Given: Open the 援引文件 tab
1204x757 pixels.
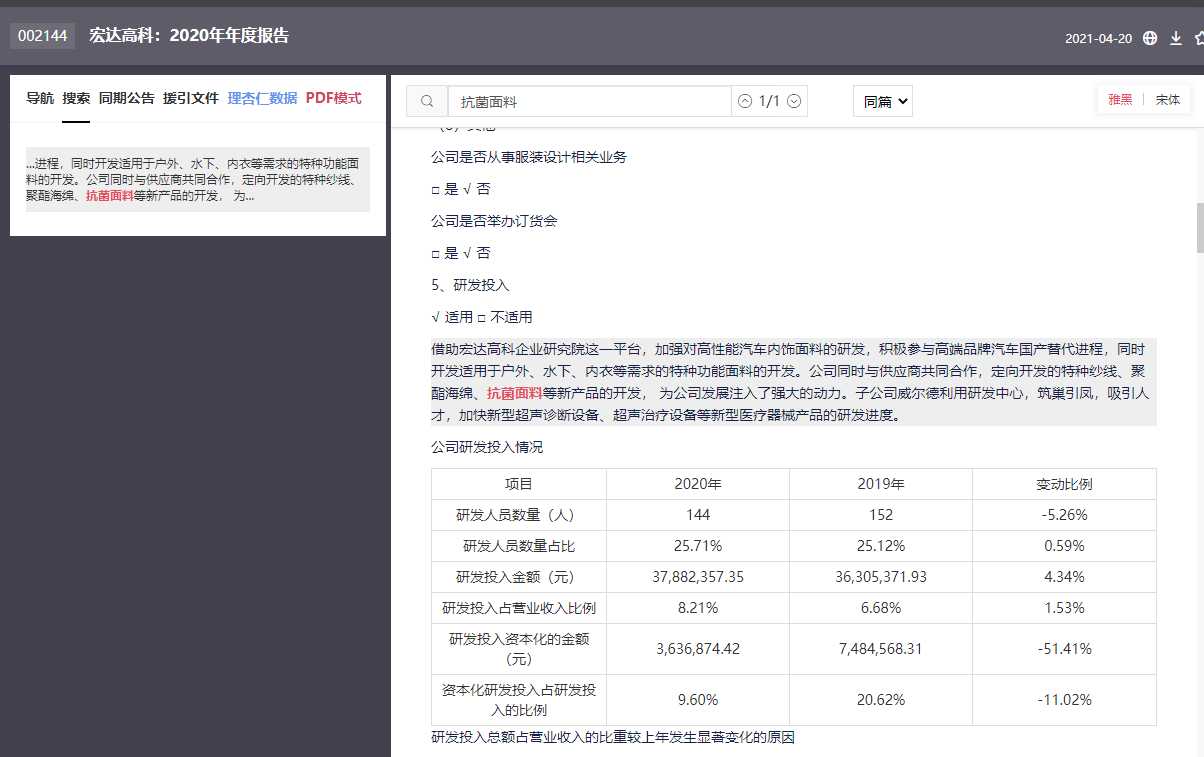Looking at the screenshot, I should click(191, 98).
